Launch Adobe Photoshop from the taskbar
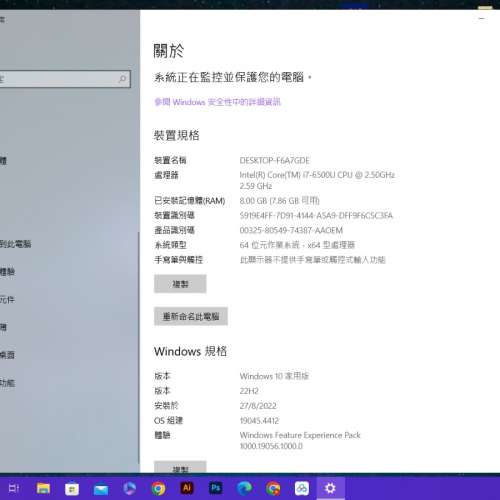 point(216,488)
